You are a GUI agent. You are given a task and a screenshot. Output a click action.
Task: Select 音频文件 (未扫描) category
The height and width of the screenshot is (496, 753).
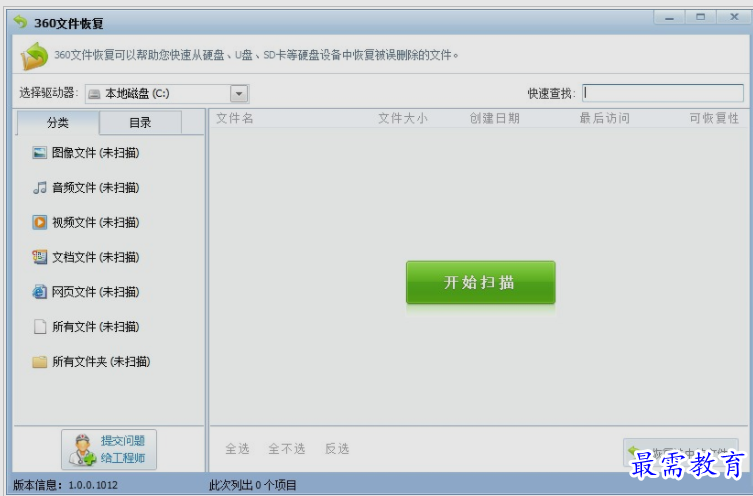[85, 187]
